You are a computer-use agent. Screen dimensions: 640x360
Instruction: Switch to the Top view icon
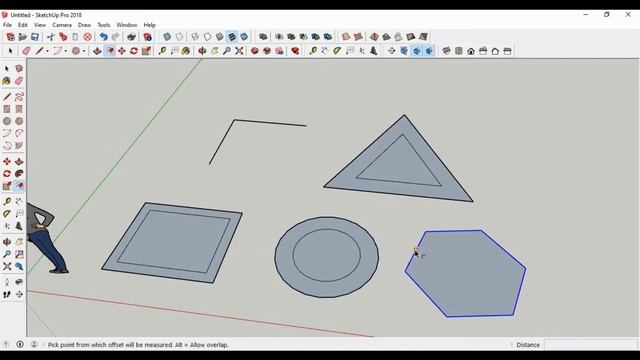point(459,51)
